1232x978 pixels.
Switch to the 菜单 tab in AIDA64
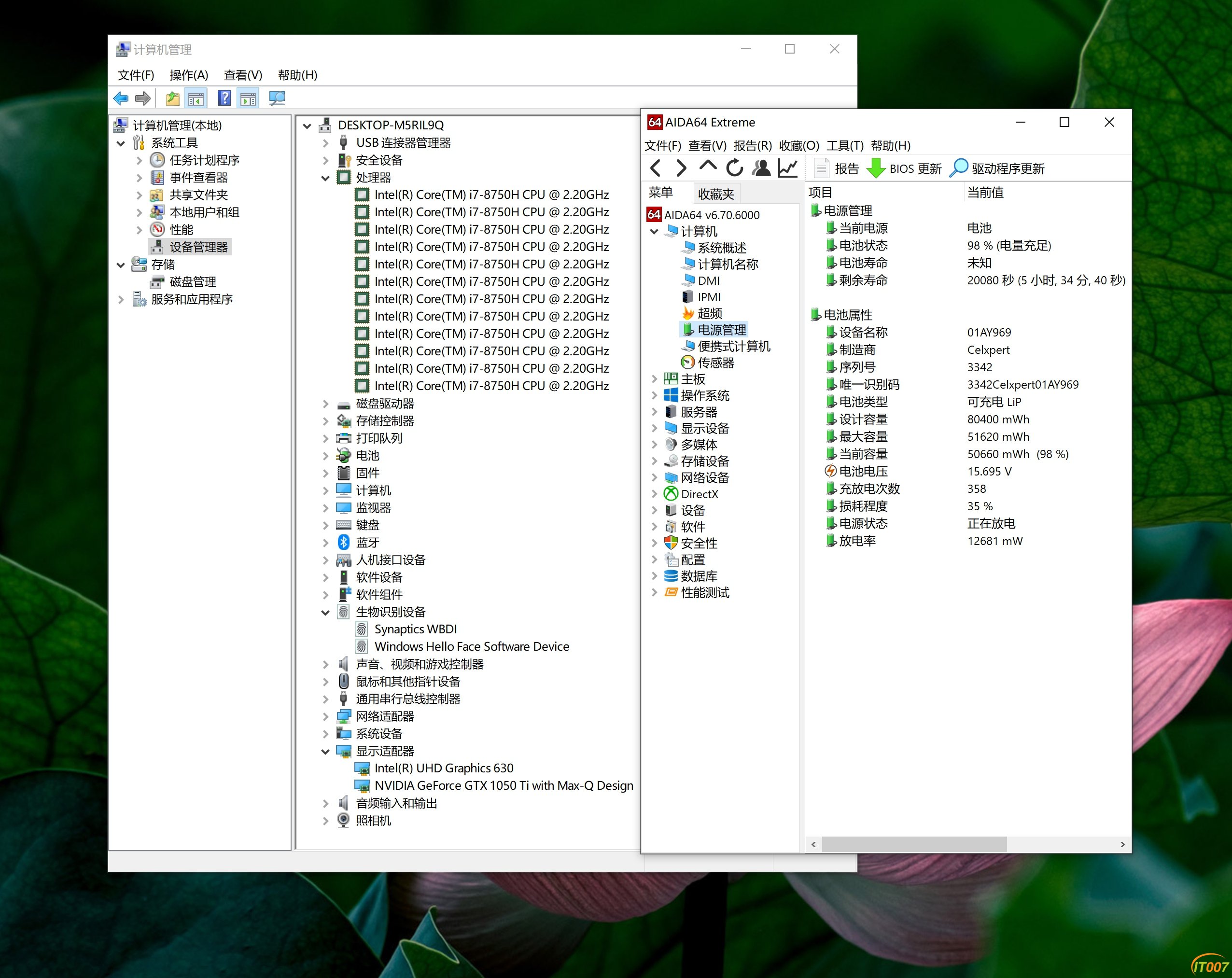coord(661,193)
